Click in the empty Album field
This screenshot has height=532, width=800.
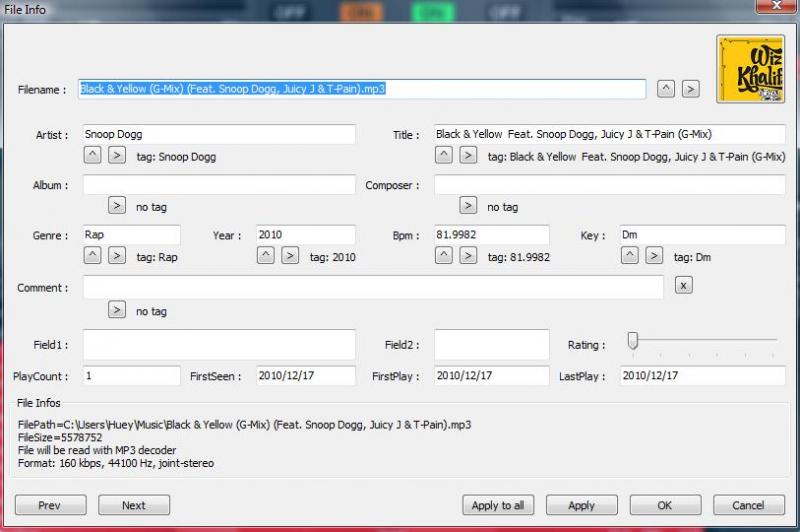pos(219,185)
